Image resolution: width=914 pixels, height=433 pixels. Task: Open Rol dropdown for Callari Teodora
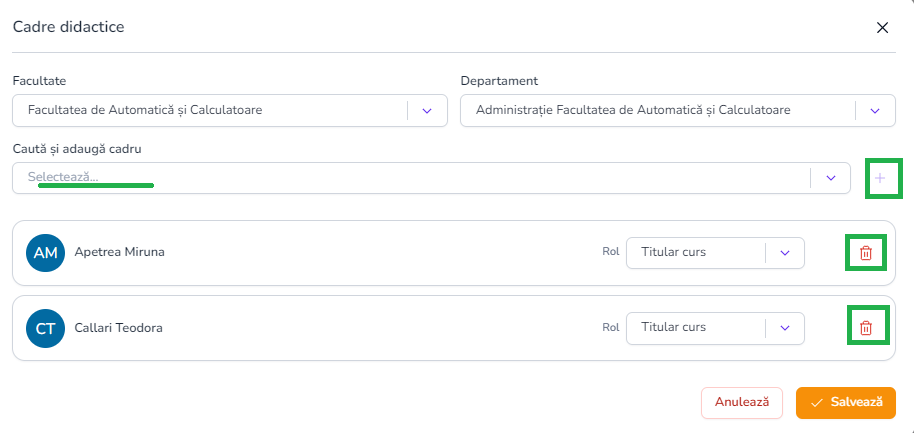point(695,327)
